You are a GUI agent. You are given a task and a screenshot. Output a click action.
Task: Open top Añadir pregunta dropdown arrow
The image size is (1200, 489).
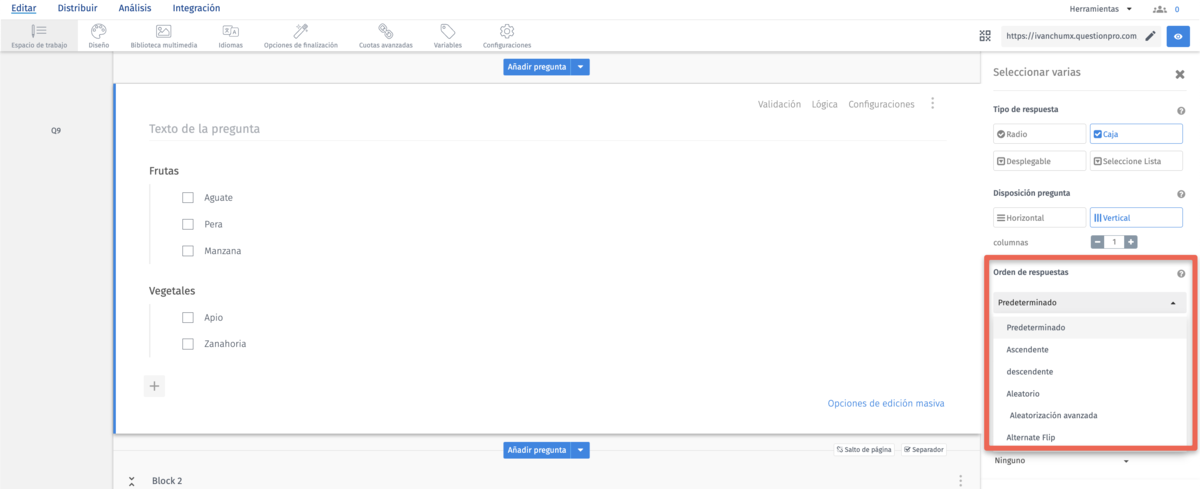click(x=581, y=67)
